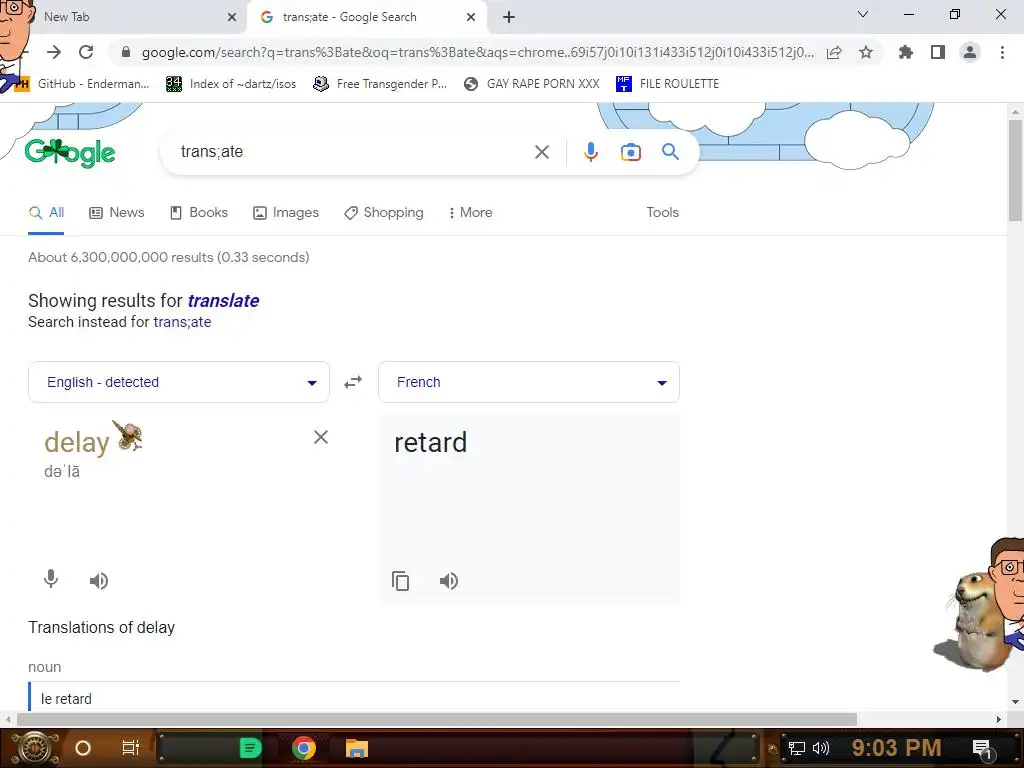The height and width of the screenshot is (768, 1024).
Task: Switch to the Shopping results tab
Action: pyautogui.click(x=384, y=212)
